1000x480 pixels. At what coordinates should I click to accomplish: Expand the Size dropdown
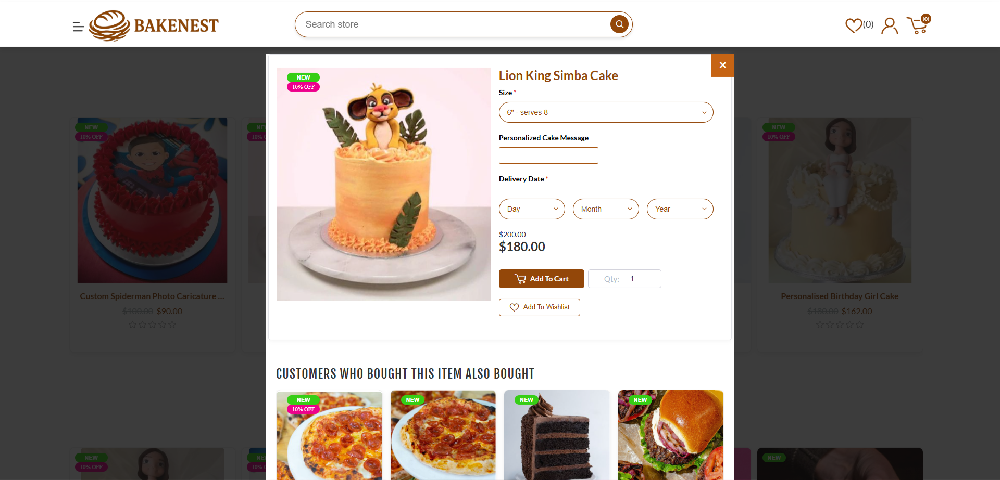coord(606,112)
